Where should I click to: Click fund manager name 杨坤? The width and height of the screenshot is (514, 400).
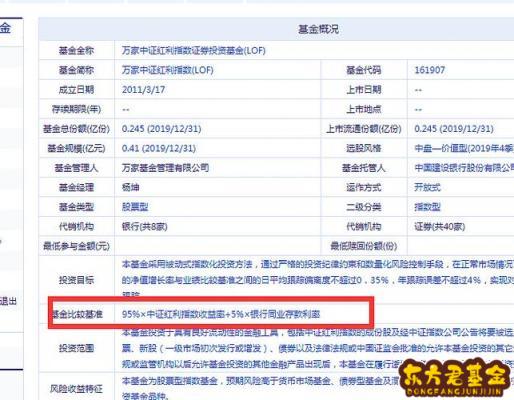(x=130, y=187)
